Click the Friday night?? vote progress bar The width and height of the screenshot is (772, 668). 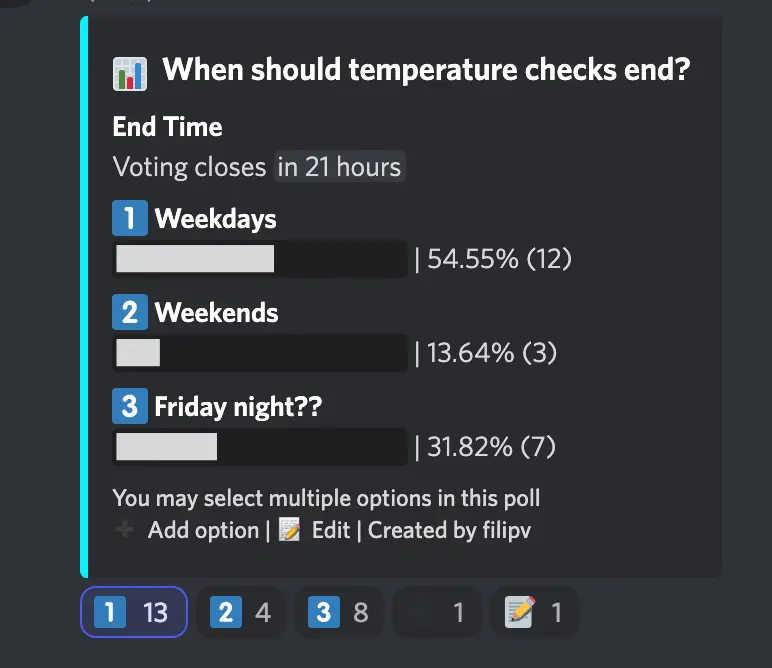pos(260,447)
